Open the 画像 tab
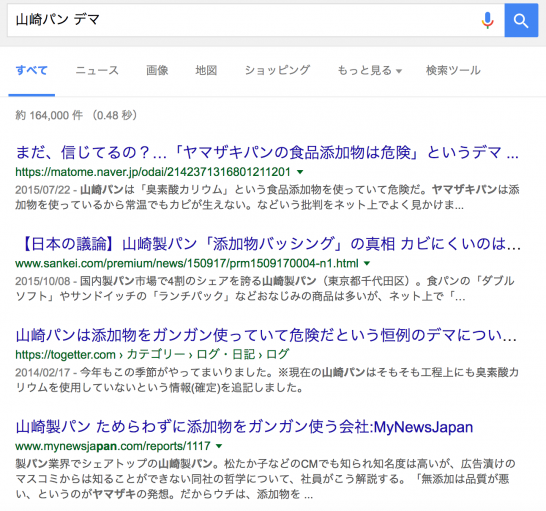This screenshot has width=546, height=511. click(157, 70)
